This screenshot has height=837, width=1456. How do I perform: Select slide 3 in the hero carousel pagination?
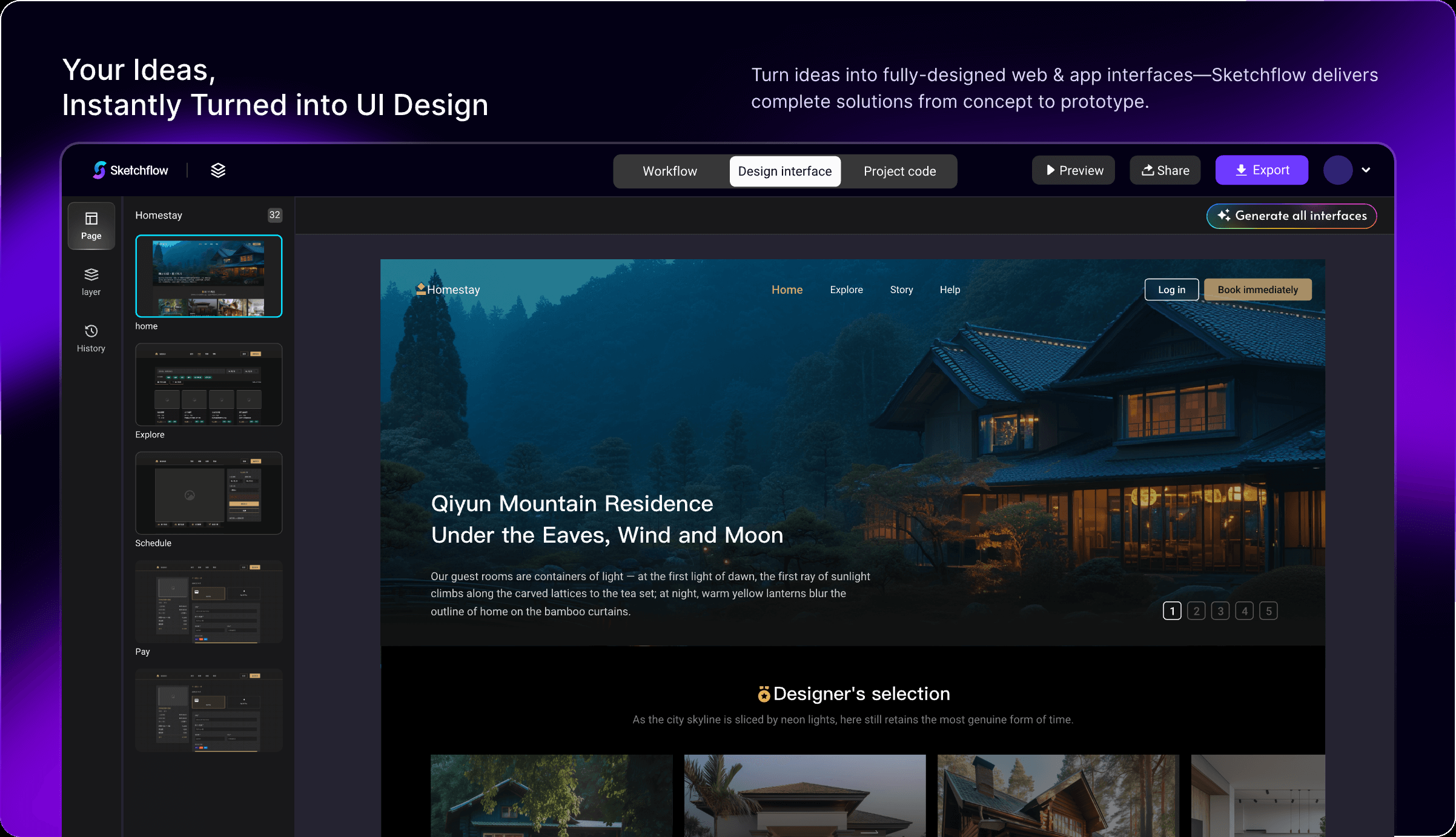[x=1220, y=611]
